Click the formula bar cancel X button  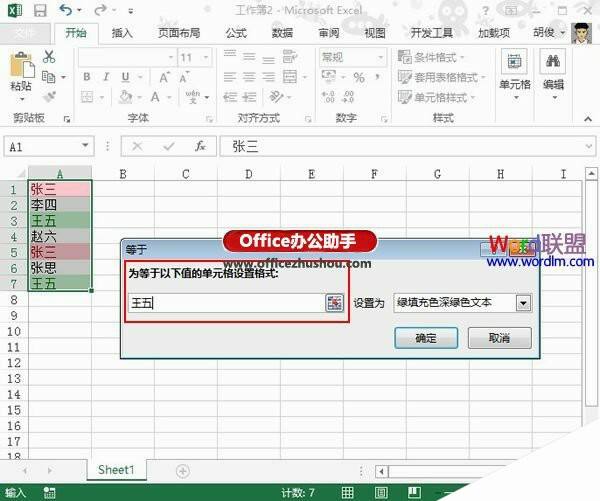(137, 146)
